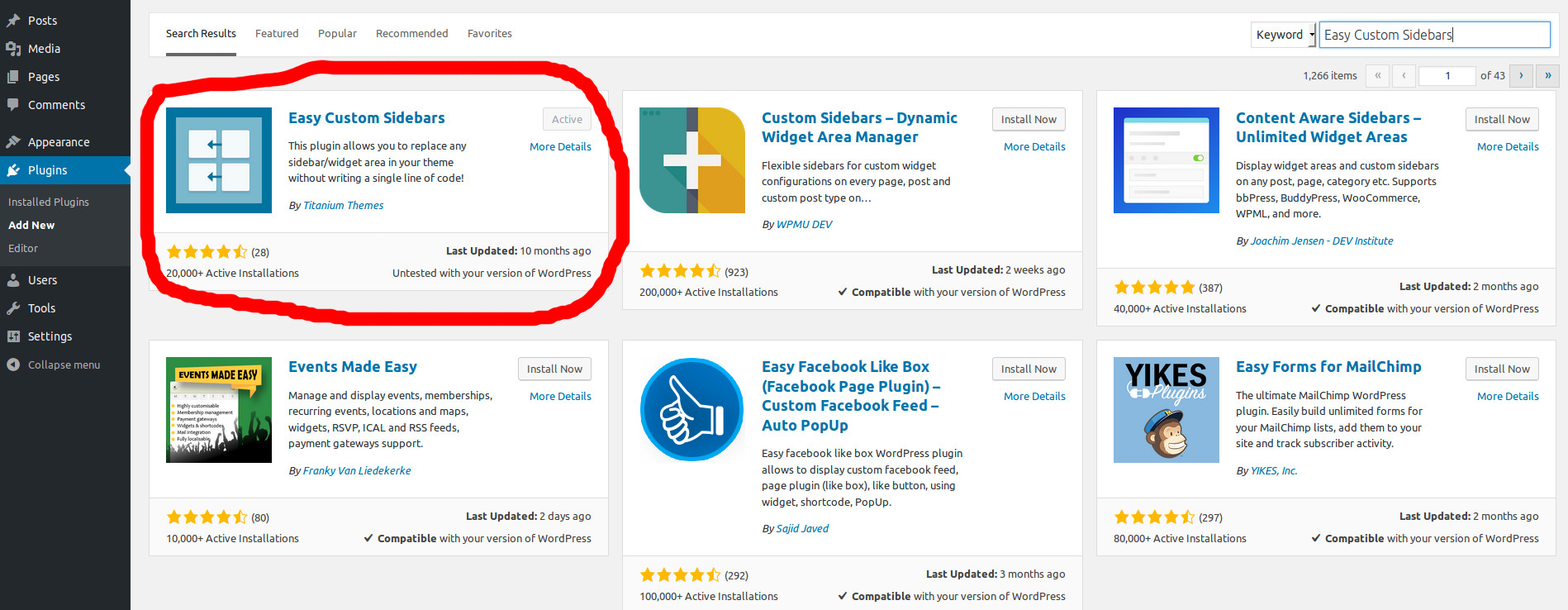Click the Plugins plug icon
The image size is (1568, 610).
(13, 170)
